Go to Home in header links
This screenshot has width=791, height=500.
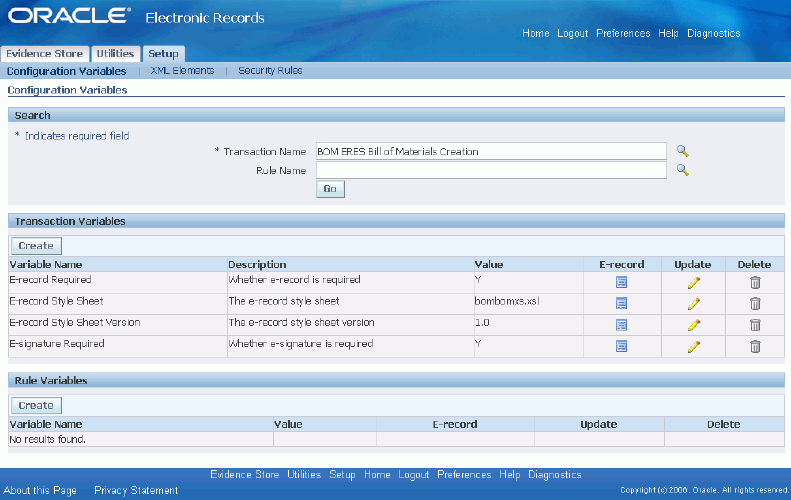click(536, 33)
